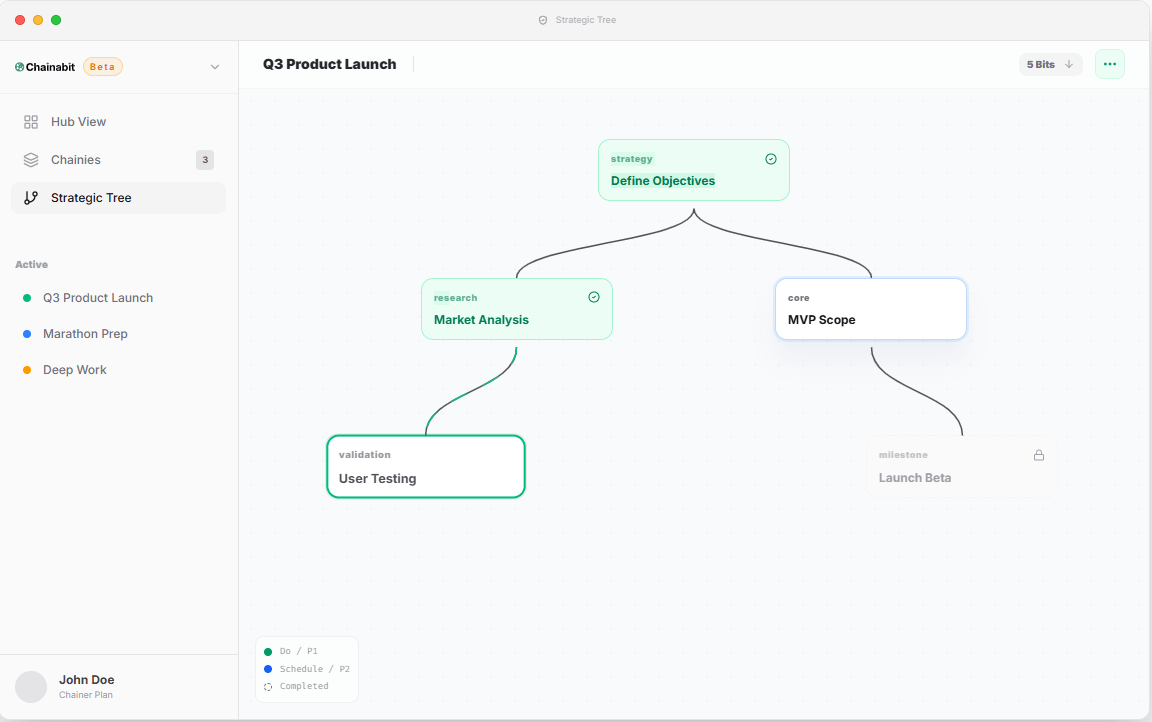Open the workspace switcher chevron
1152x722 pixels.
(x=215, y=67)
